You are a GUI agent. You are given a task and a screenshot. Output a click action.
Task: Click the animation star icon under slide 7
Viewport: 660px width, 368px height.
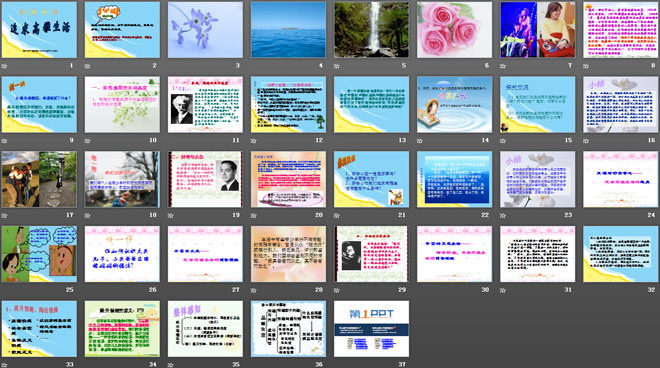click(x=503, y=66)
